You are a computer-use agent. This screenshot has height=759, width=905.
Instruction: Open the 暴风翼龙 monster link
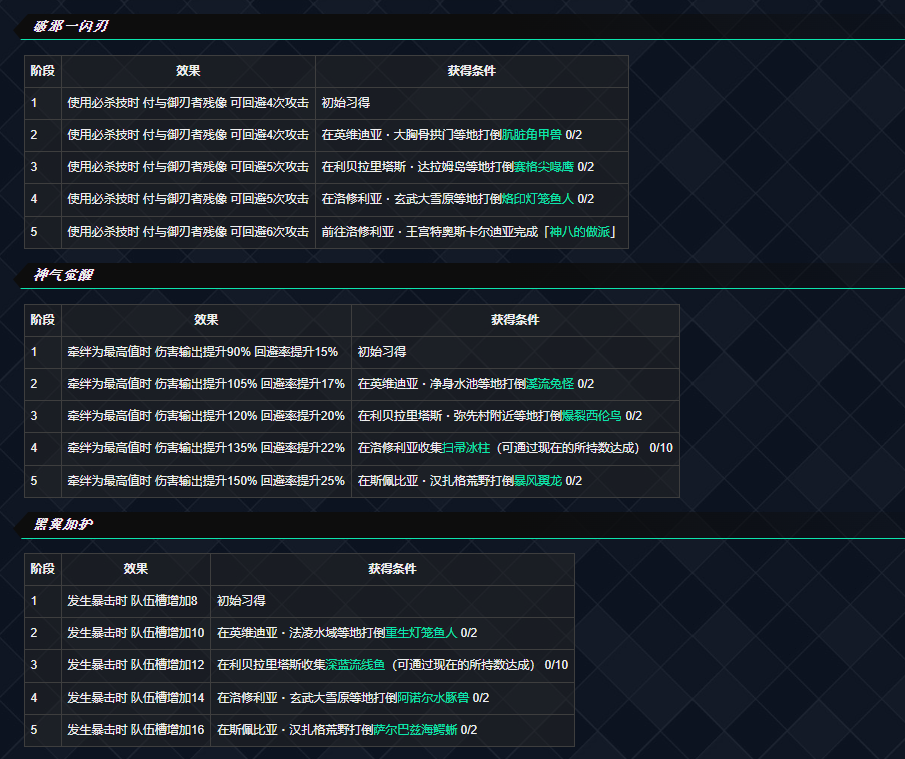click(x=537, y=481)
